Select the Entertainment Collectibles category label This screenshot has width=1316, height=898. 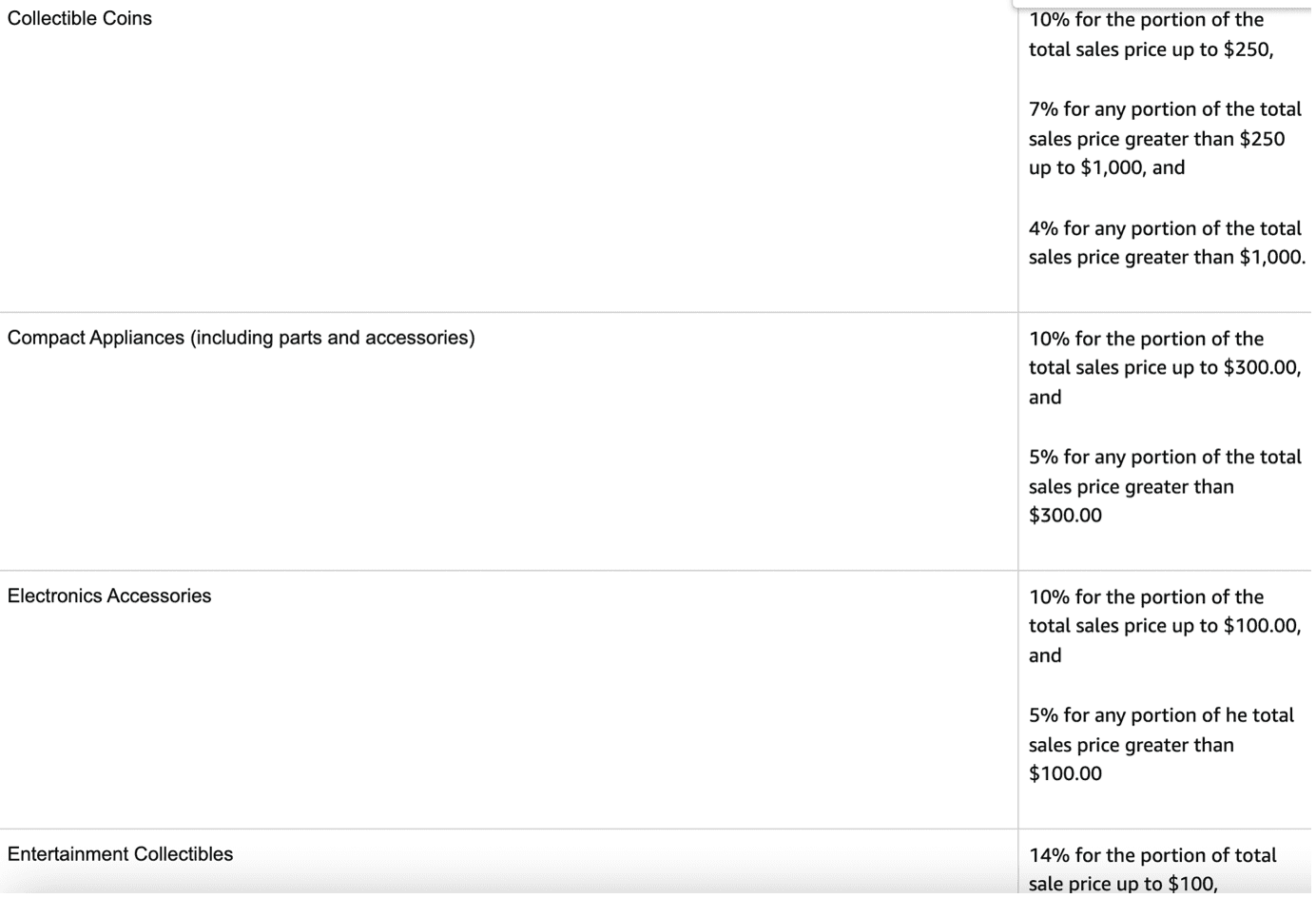click(x=120, y=854)
